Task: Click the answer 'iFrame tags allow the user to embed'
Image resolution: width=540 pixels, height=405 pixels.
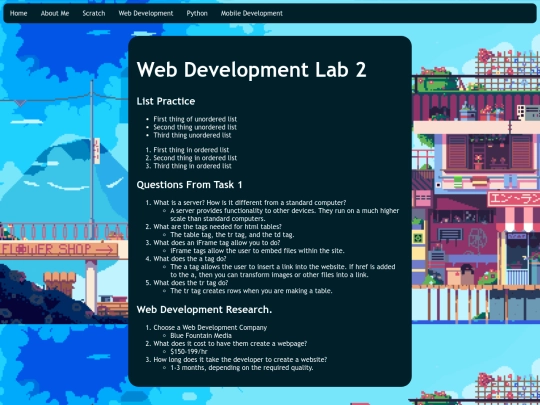Action: 257,251
